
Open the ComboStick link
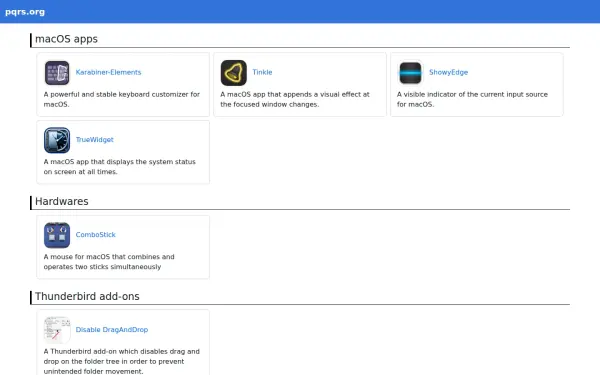pos(95,235)
